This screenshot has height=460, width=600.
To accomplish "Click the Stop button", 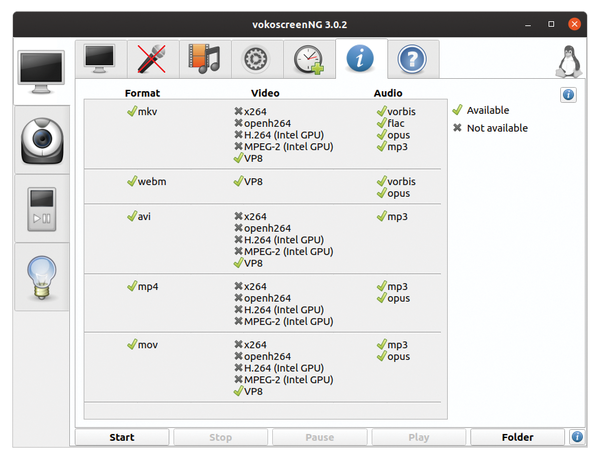I will click(221, 437).
